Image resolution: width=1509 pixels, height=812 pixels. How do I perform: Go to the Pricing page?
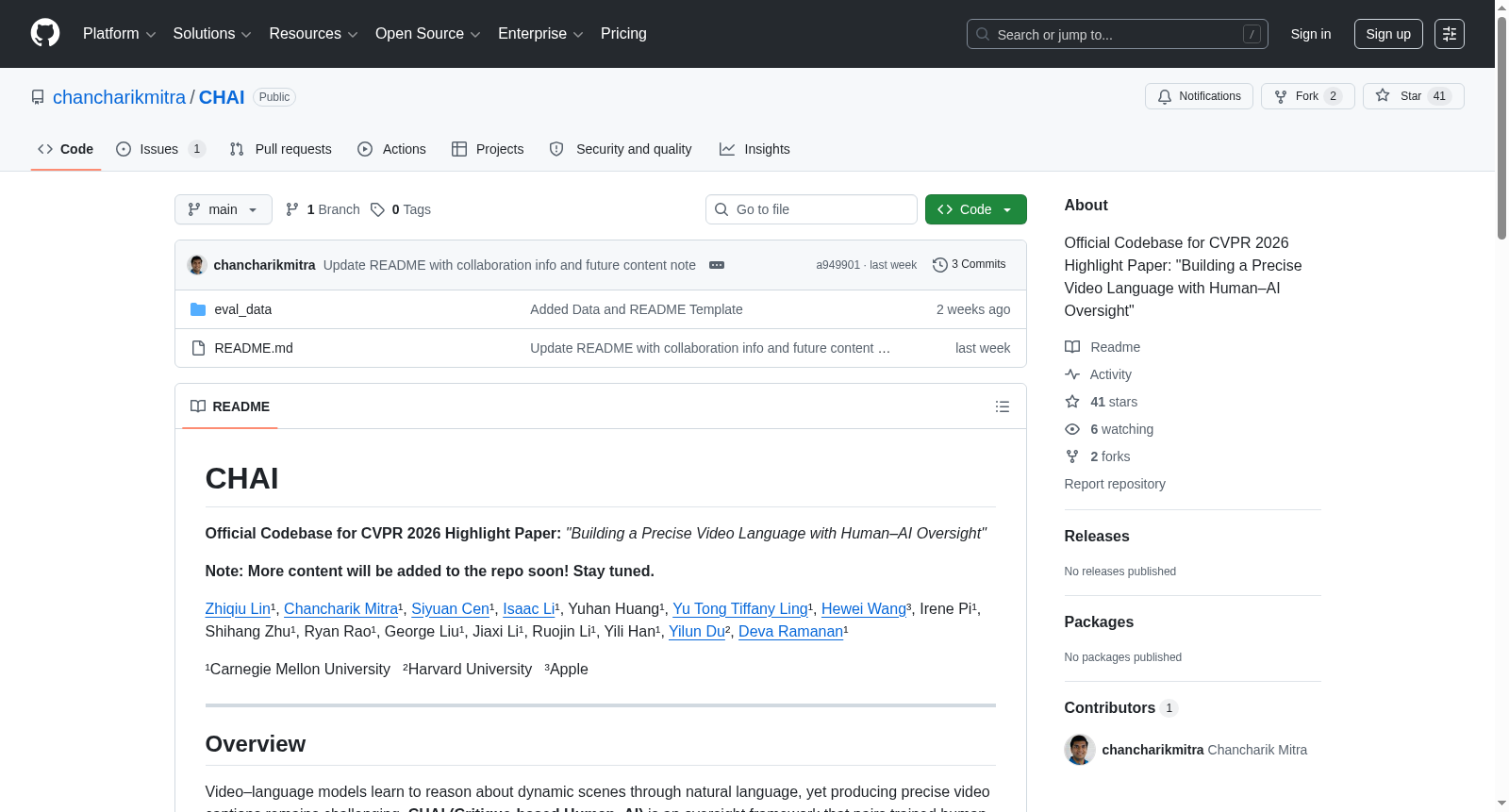623,34
